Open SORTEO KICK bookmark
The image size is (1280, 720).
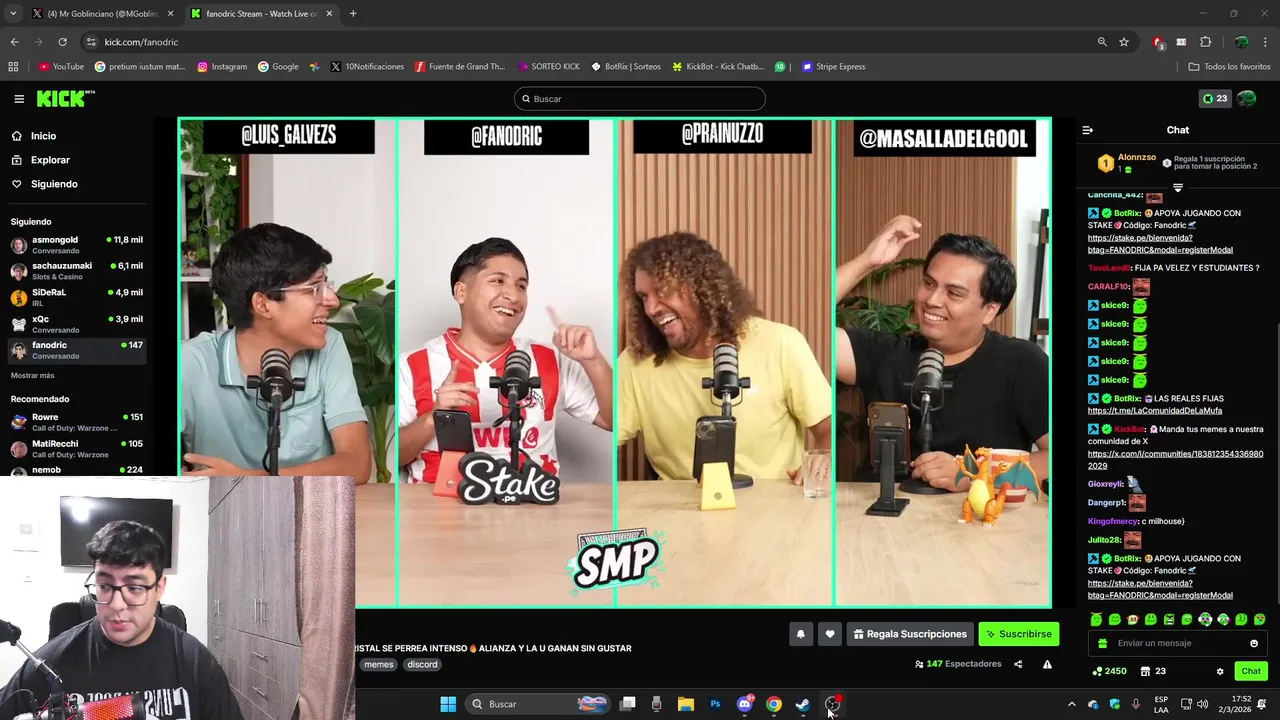549,67
